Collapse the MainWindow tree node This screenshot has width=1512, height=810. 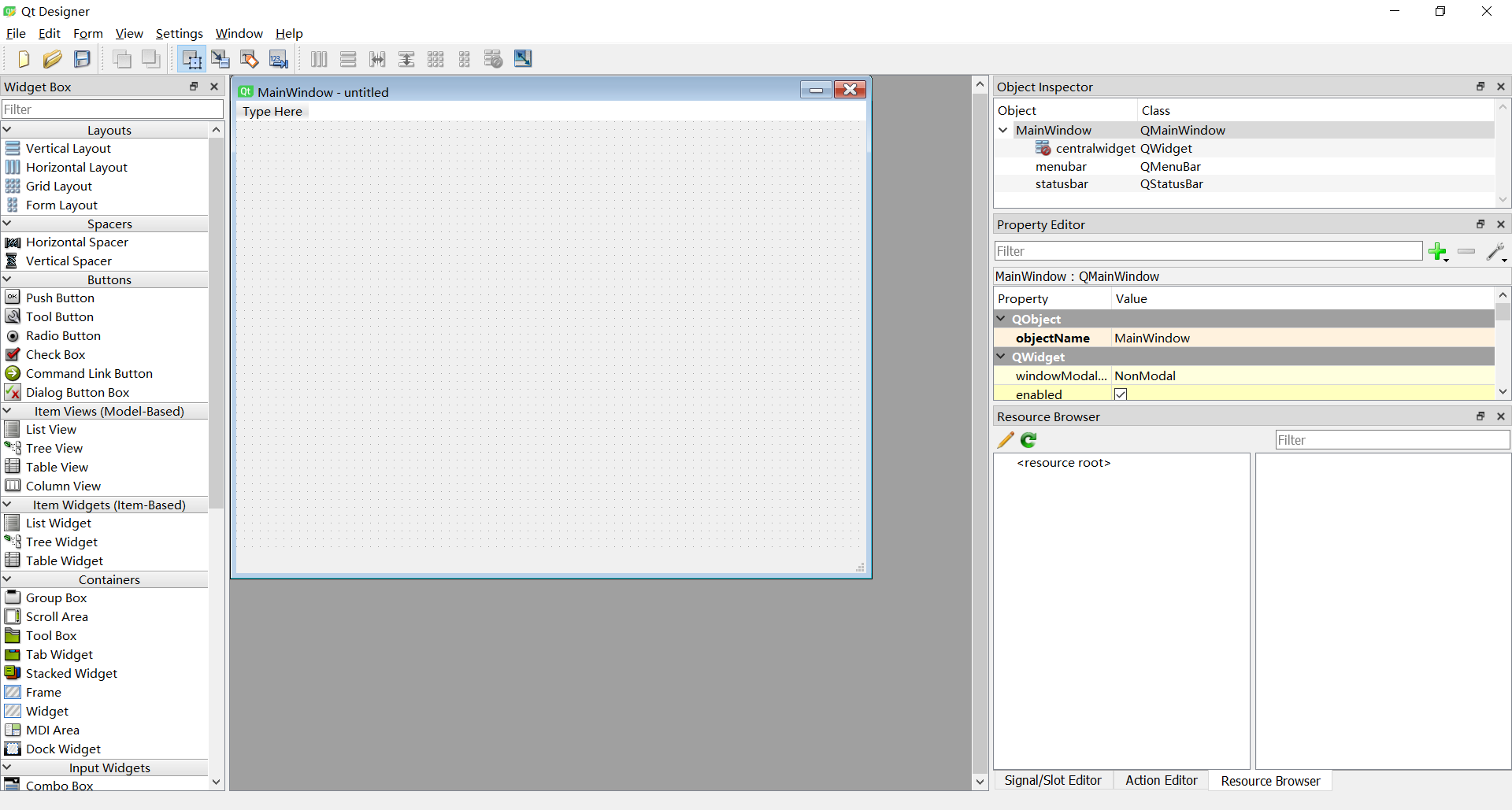1003,131
